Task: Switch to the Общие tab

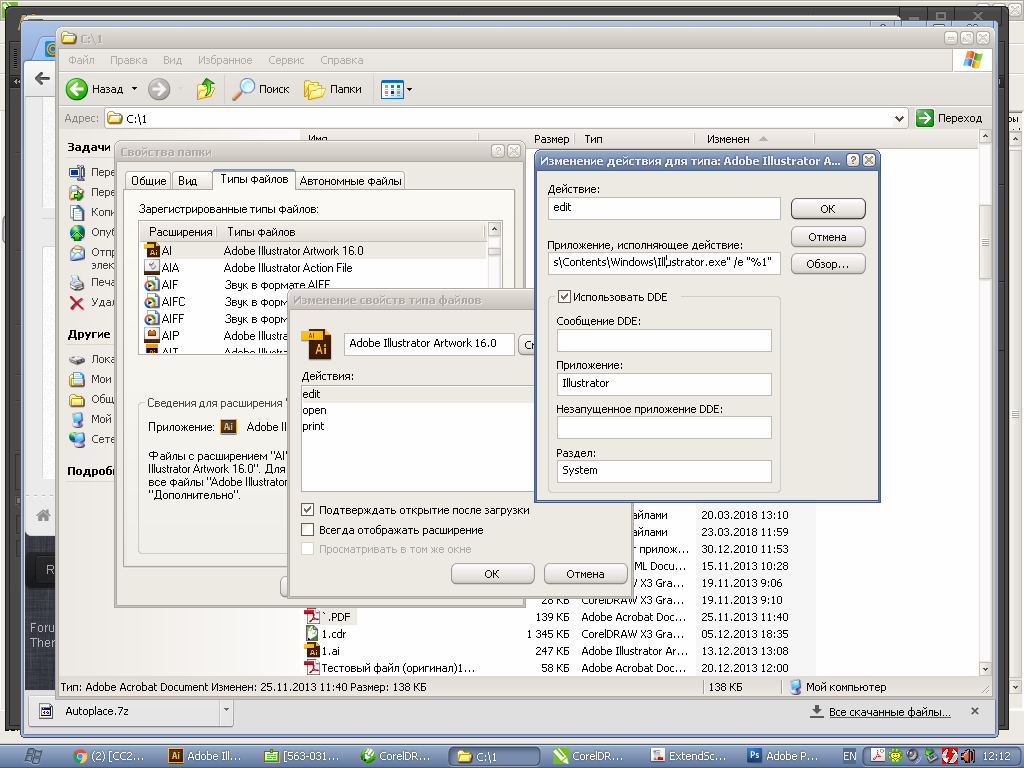Action: tap(149, 181)
